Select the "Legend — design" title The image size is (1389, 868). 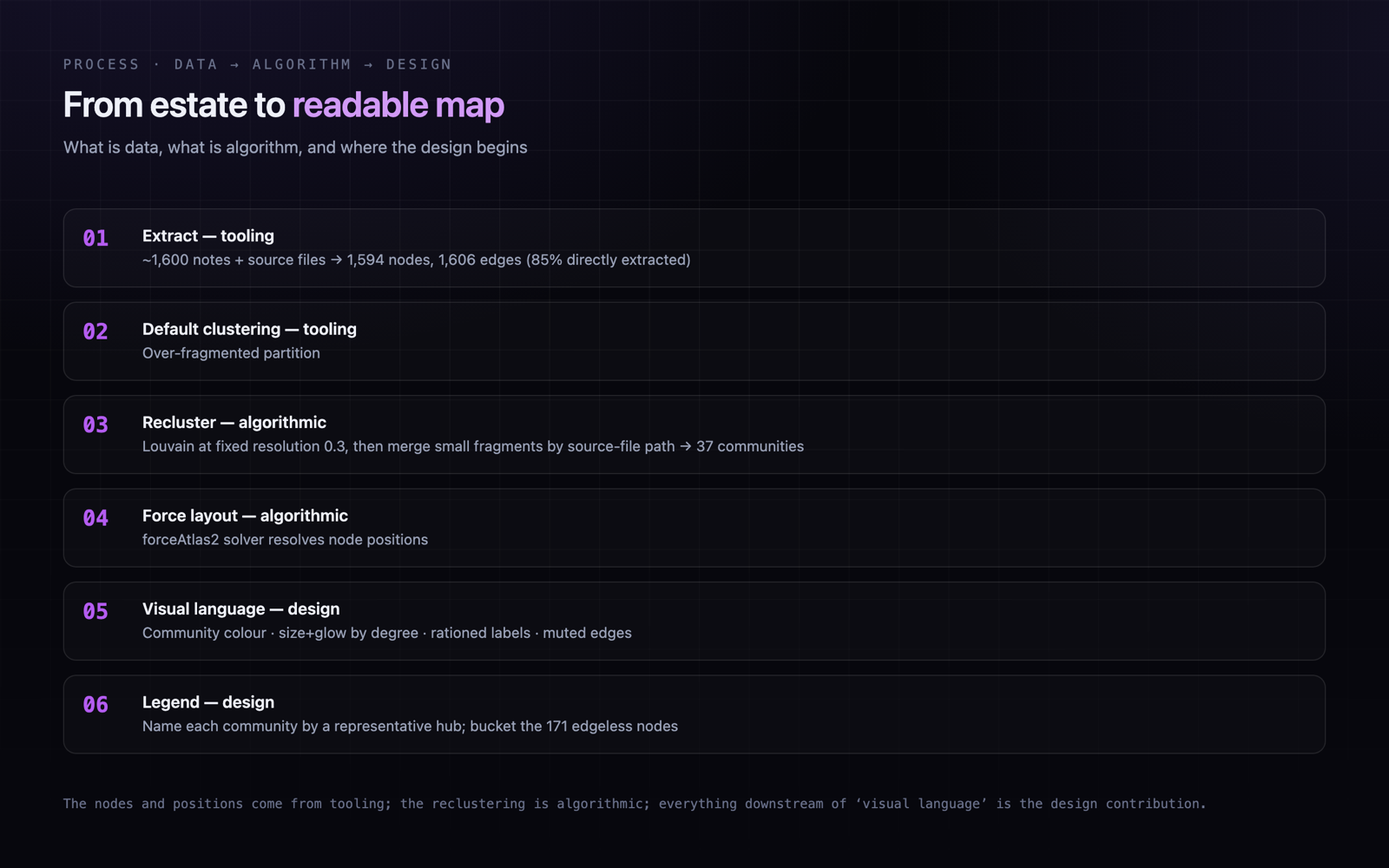click(208, 702)
